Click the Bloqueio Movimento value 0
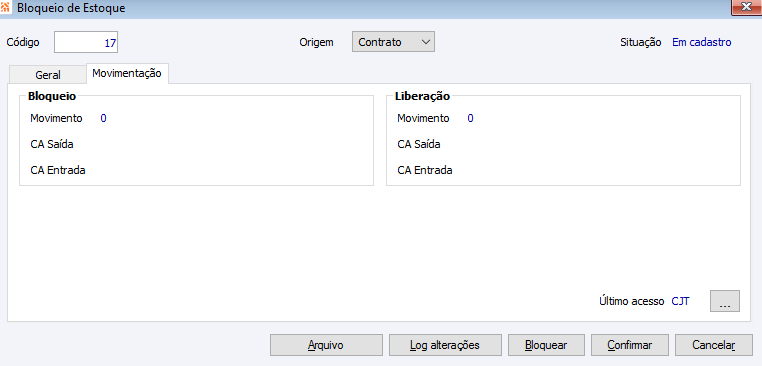The width and height of the screenshot is (762, 366). click(104, 118)
